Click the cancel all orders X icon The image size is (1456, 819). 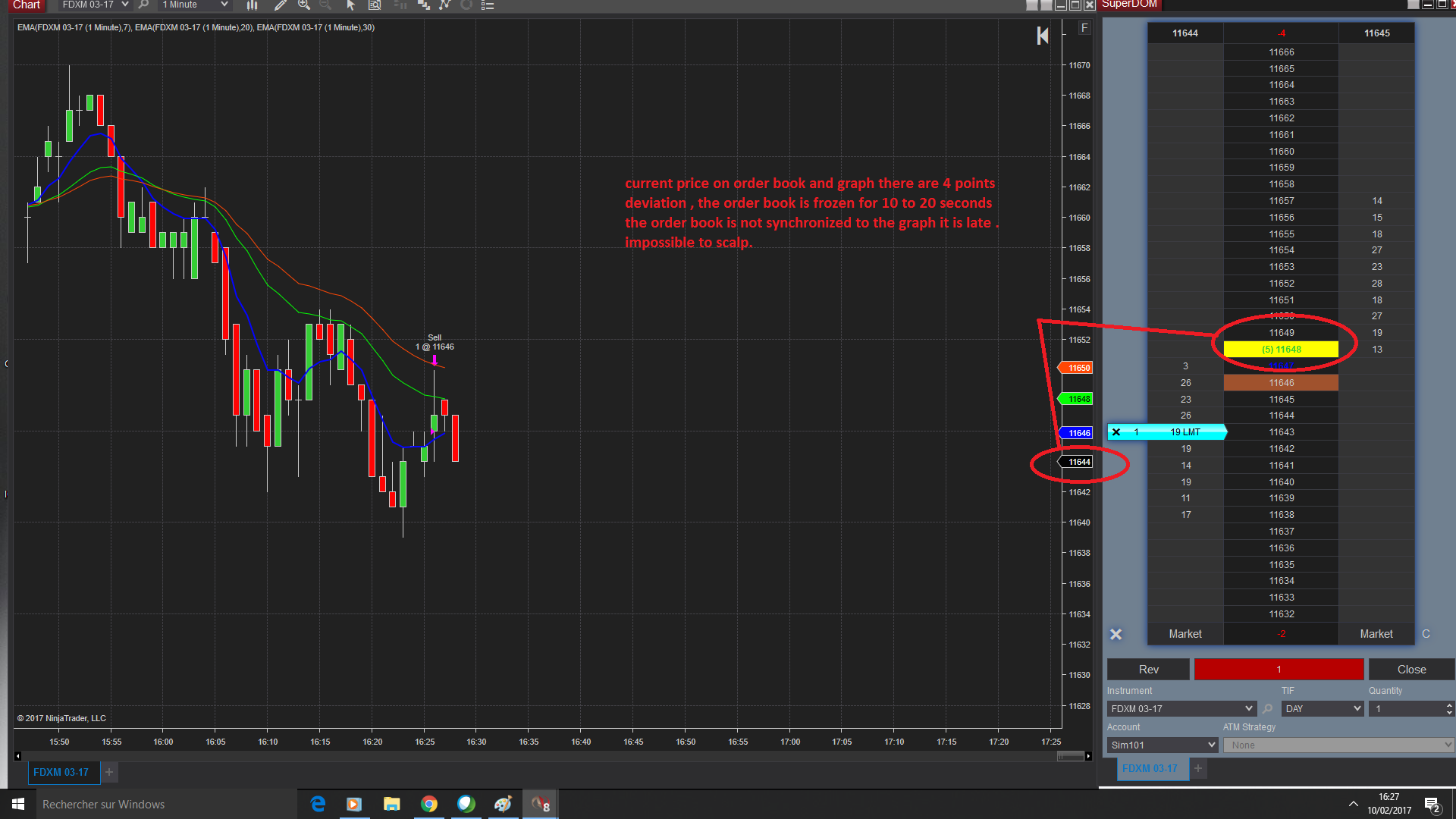(1116, 634)
